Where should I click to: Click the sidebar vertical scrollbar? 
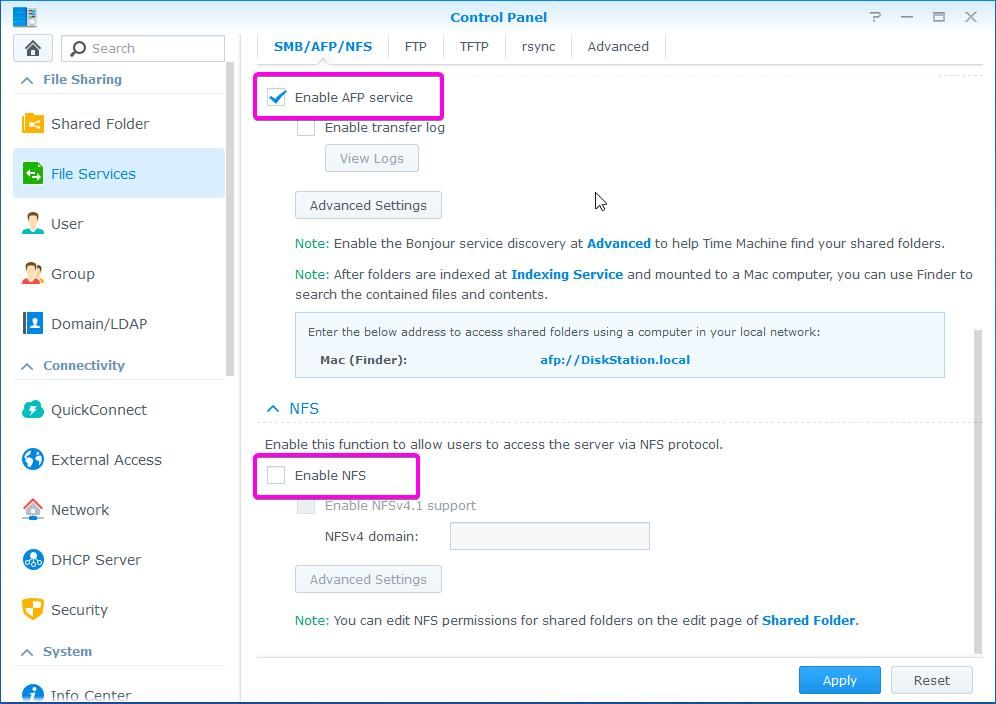coord(230,219)
